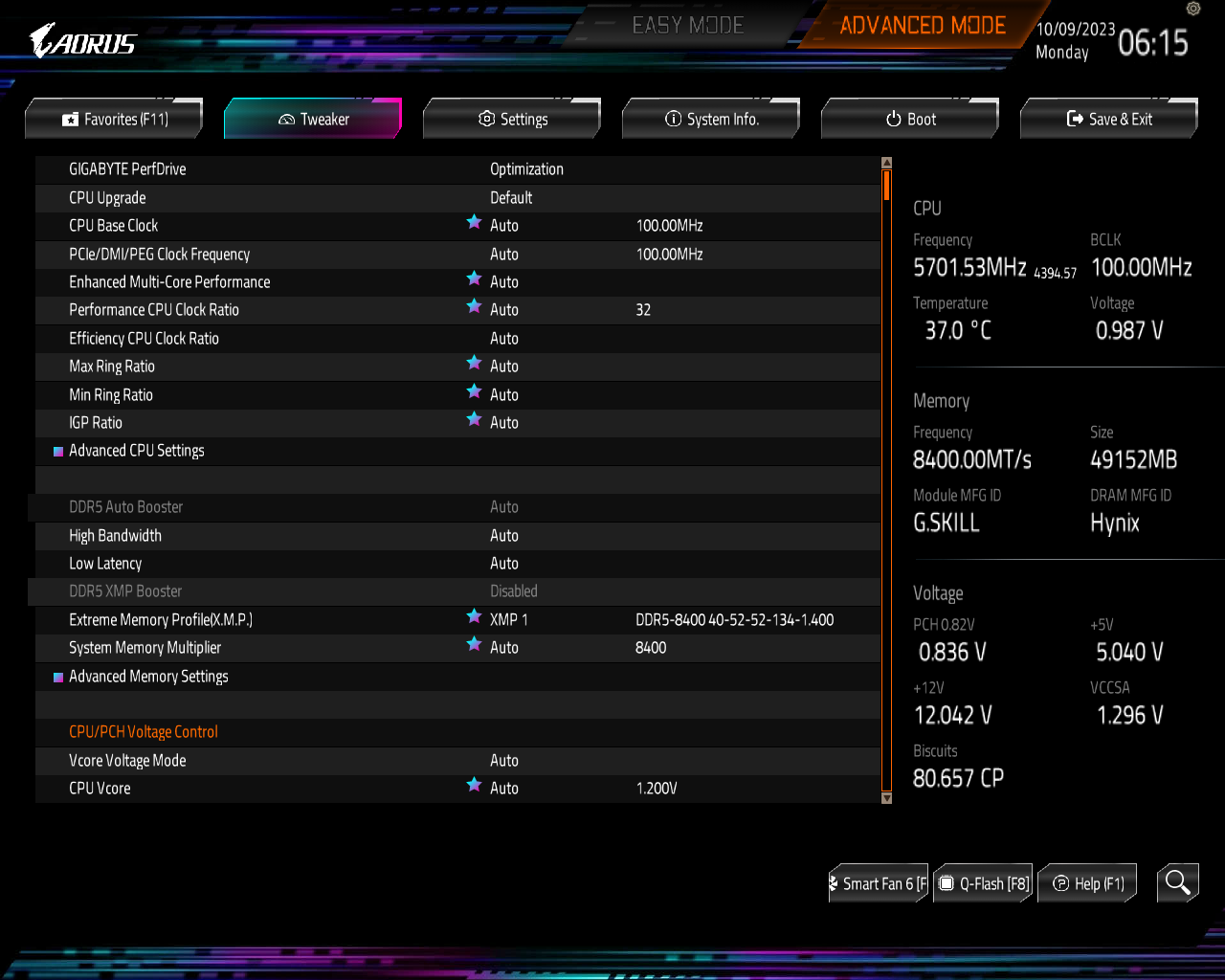Screen dimensions: 1225x980
Task: Select the Enhanced Multi-Core Performance row
Action: tap(458, 282)
